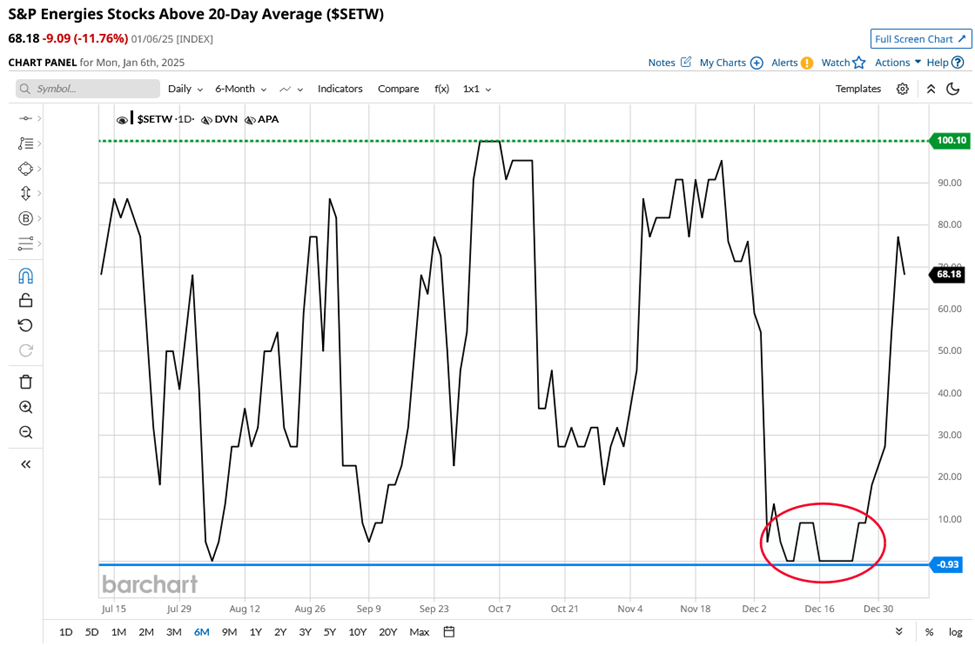Open the Indicators menu

340,89
